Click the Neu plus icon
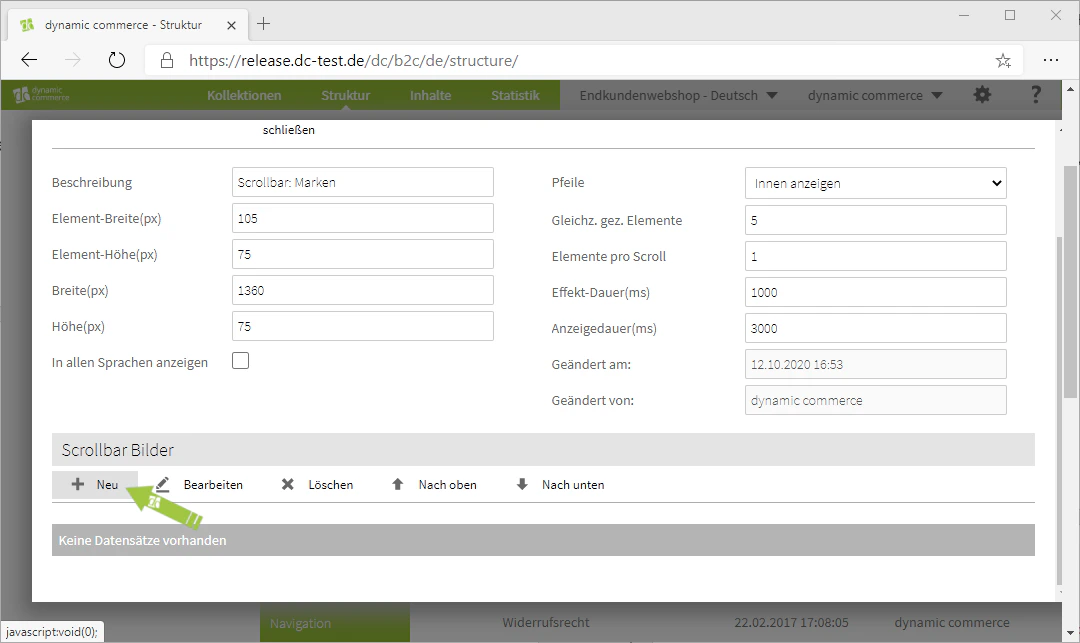1080x643 pixels. 78,485
